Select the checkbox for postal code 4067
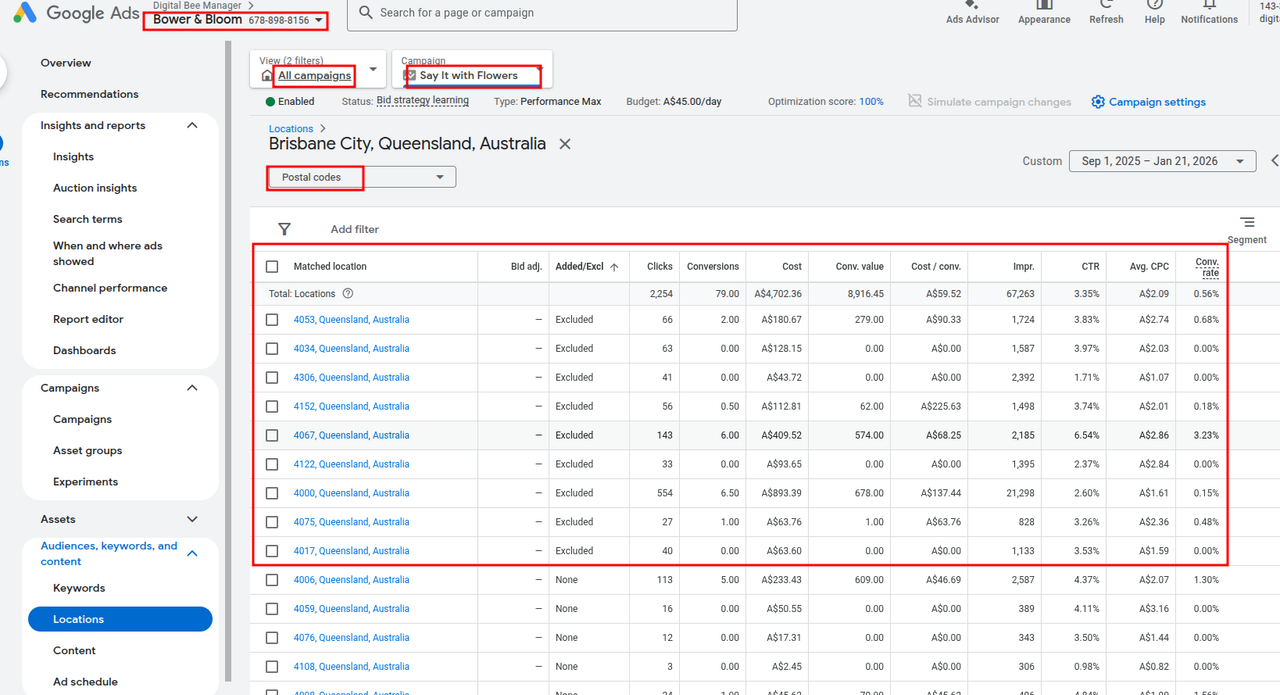This screenshot has height=695, width=1280. tap(272, 436)
